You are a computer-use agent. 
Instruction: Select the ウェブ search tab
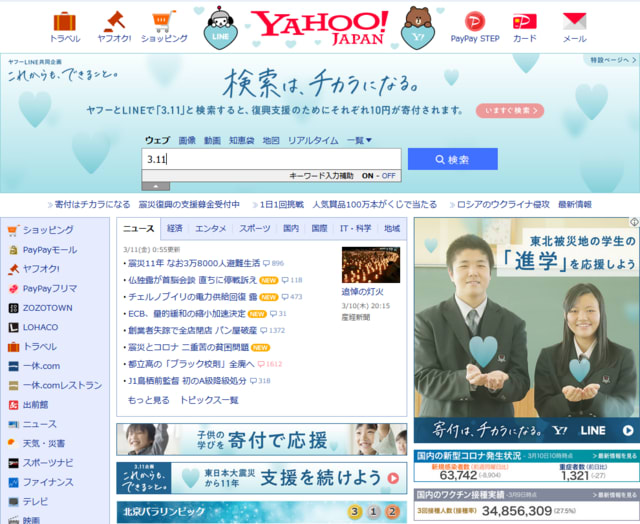pos(157,140)
